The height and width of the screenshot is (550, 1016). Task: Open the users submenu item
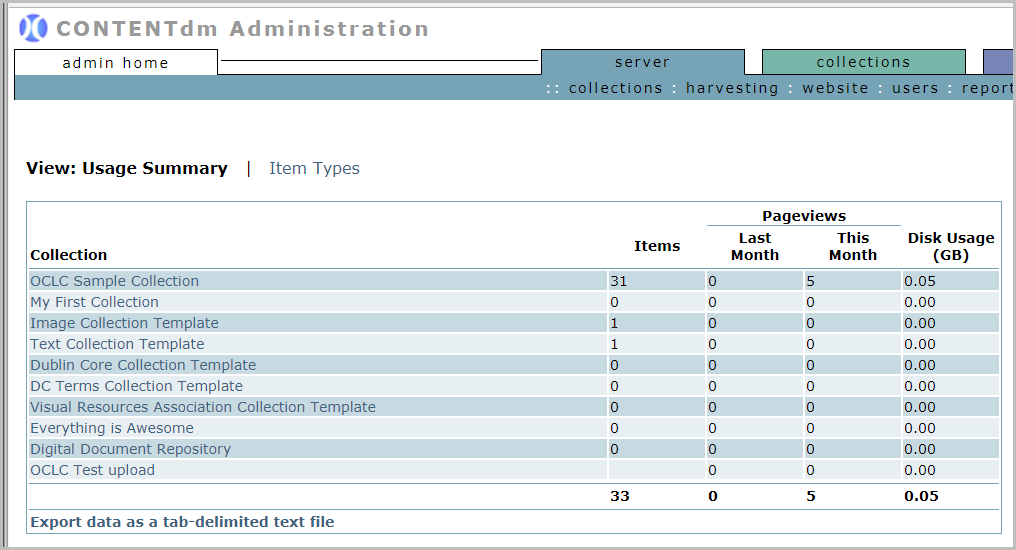tap(915, 88)
